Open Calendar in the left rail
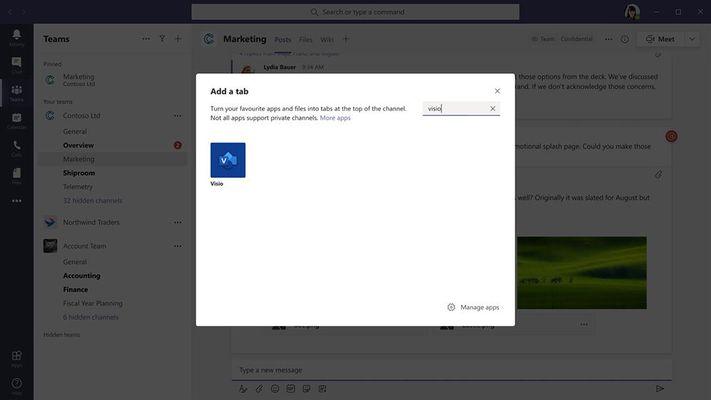 click(17, 121)
